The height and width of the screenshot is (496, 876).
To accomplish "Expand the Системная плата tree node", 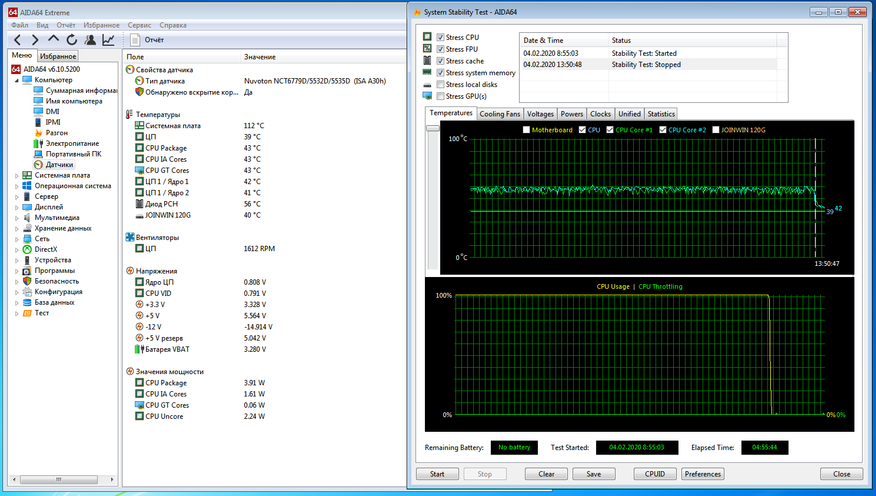I will pyautogui.click(x=16, y=175).
